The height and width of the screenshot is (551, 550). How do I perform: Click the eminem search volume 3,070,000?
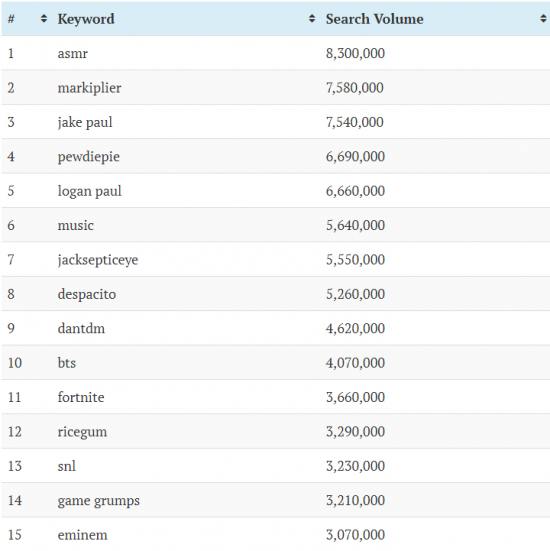[x=355, y=535]
